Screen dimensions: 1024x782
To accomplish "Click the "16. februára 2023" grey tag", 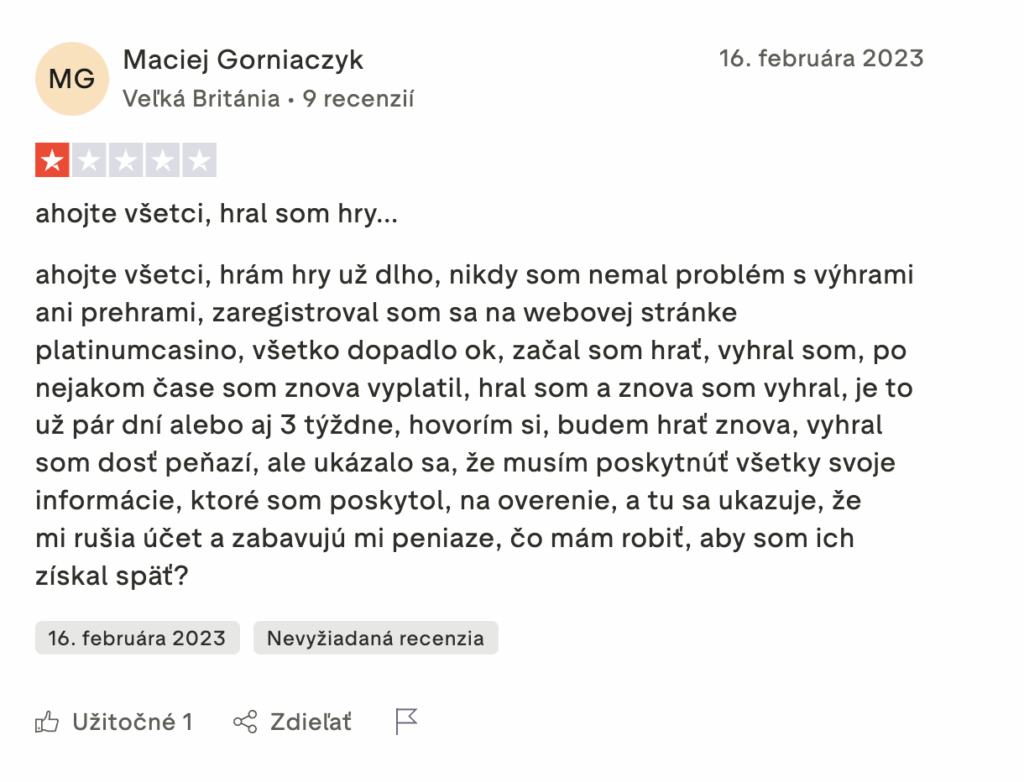I will pos(137,638).
